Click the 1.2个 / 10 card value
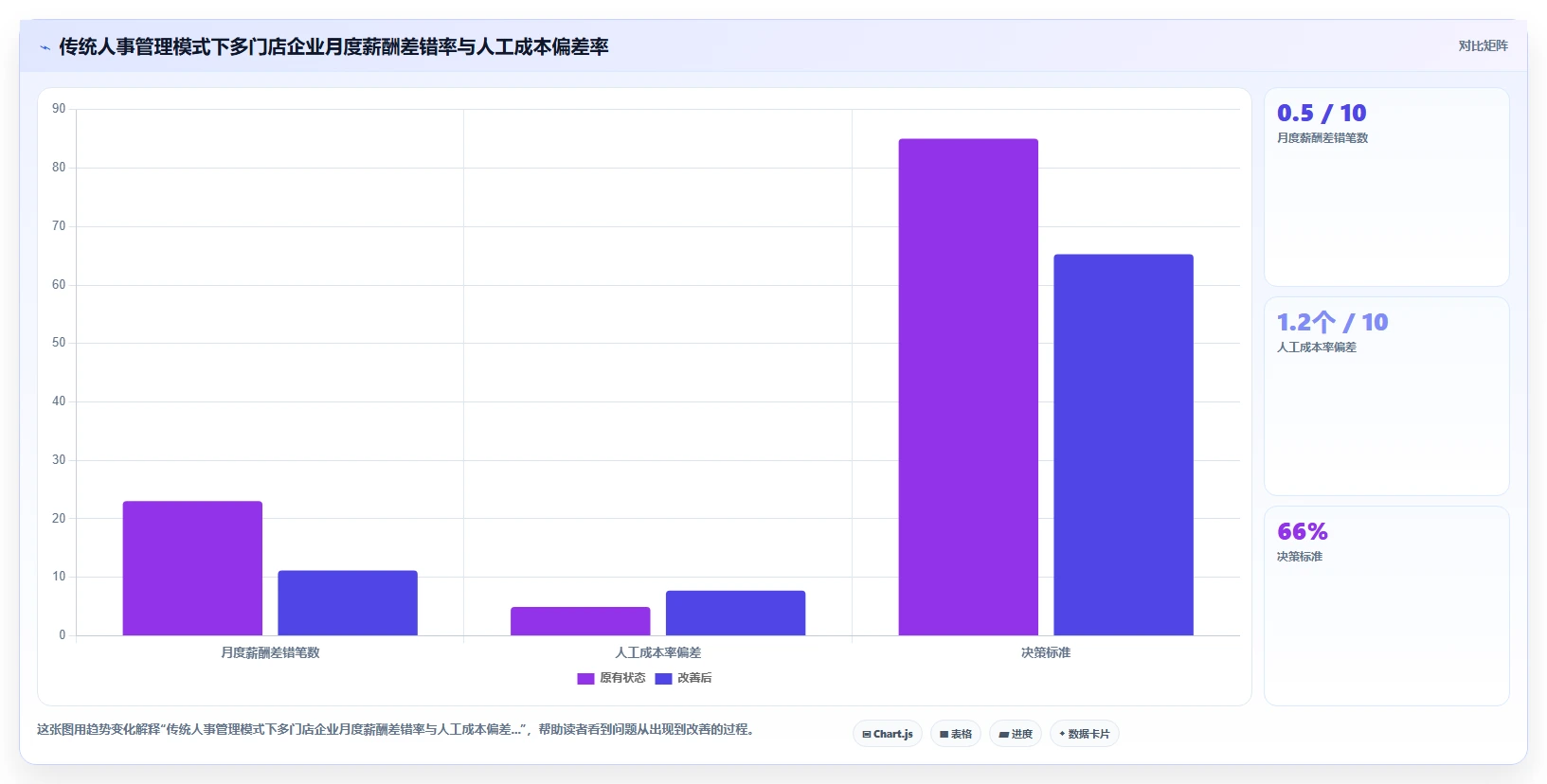1547x784 pixels. [1332, 323]
